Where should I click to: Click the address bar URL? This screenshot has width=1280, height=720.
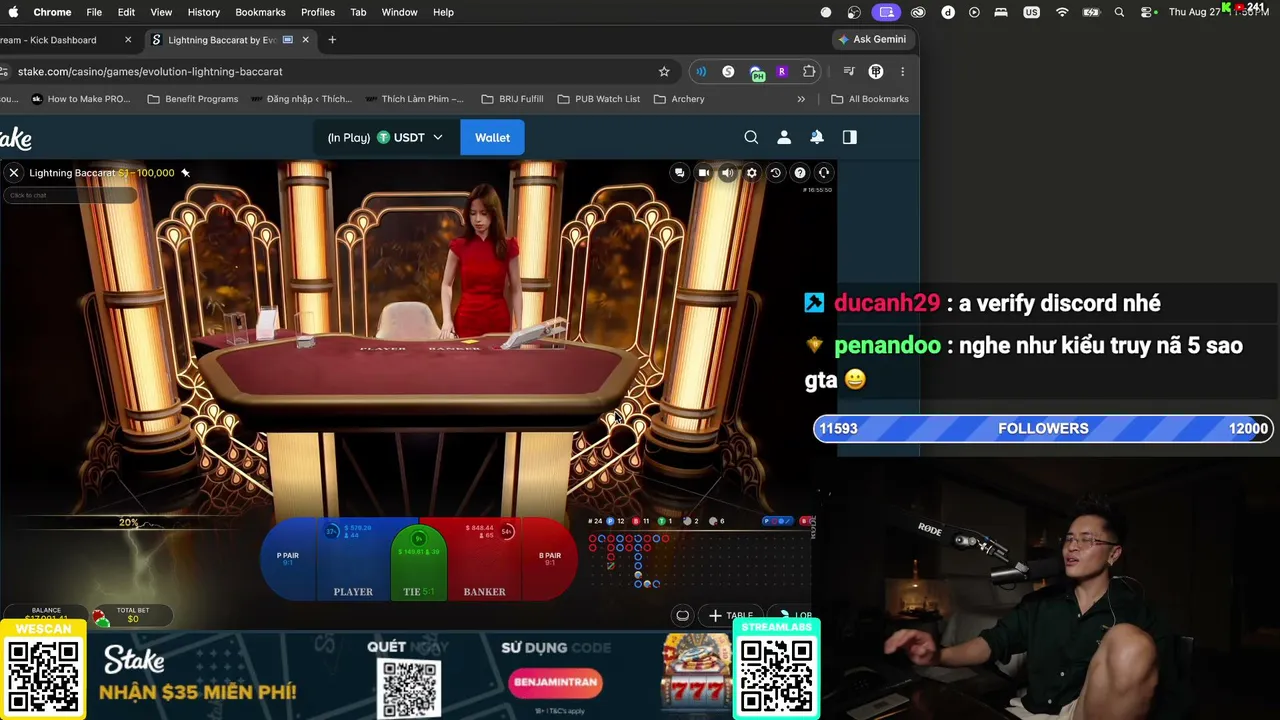click(150, 72)
